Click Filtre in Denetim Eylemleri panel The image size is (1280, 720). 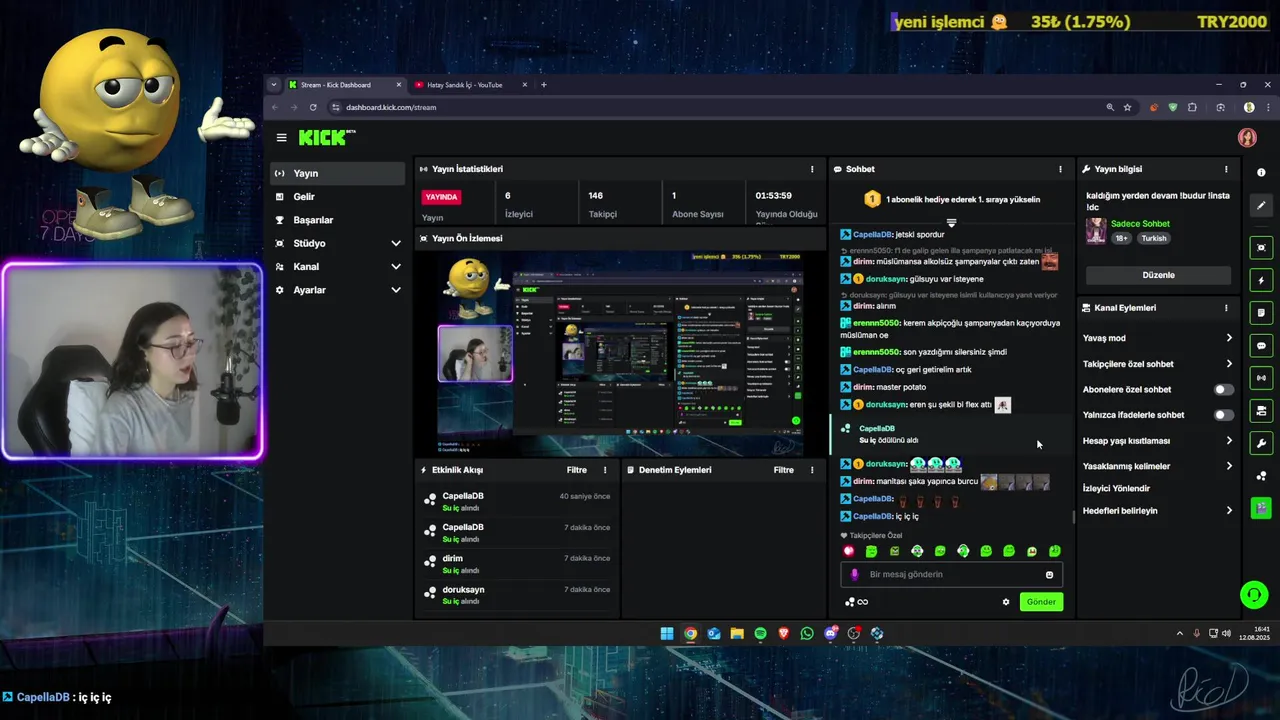pos(784,470)
